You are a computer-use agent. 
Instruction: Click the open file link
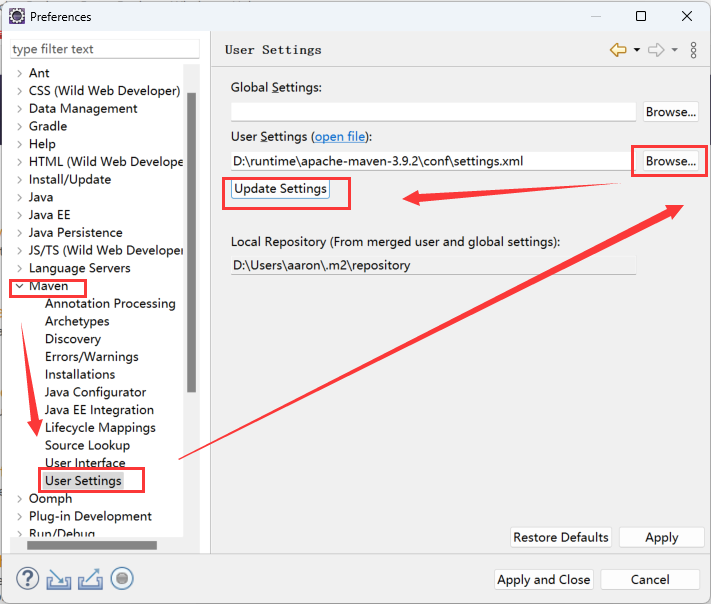pos(340,136)
